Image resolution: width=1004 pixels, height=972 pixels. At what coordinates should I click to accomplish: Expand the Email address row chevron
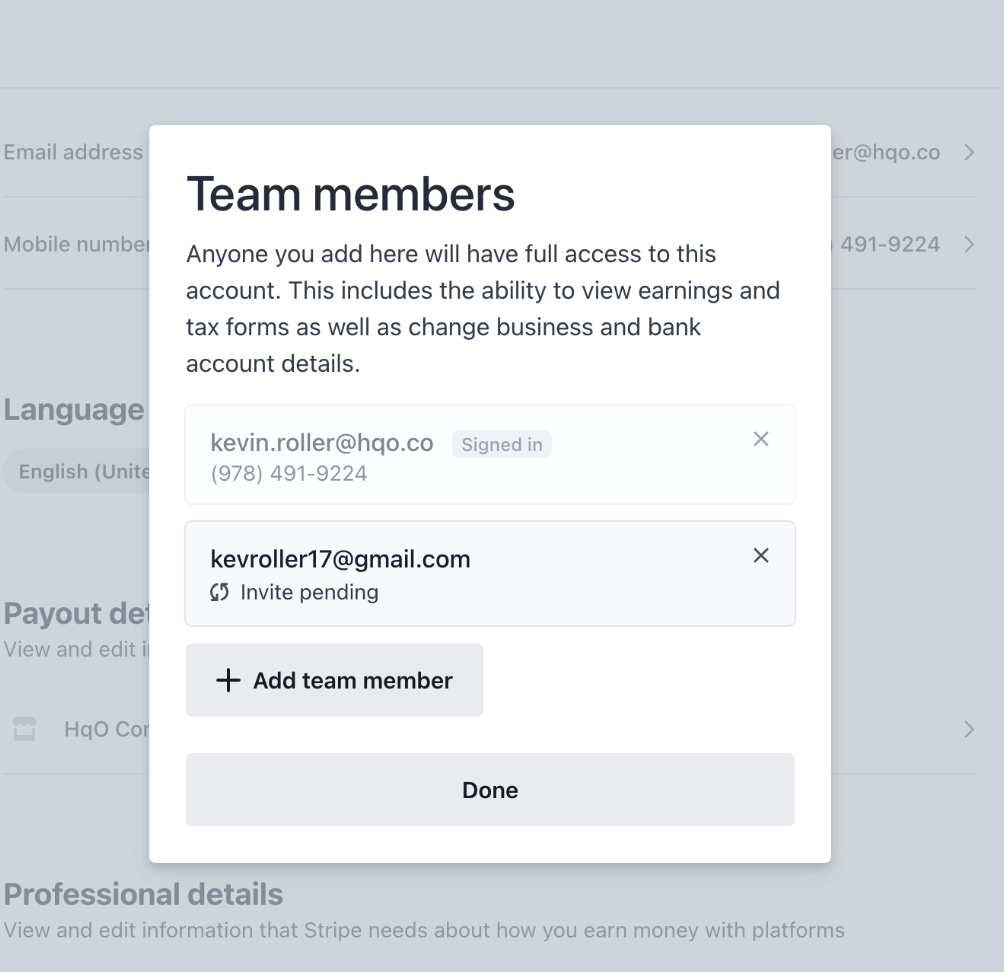coord(968,153)
